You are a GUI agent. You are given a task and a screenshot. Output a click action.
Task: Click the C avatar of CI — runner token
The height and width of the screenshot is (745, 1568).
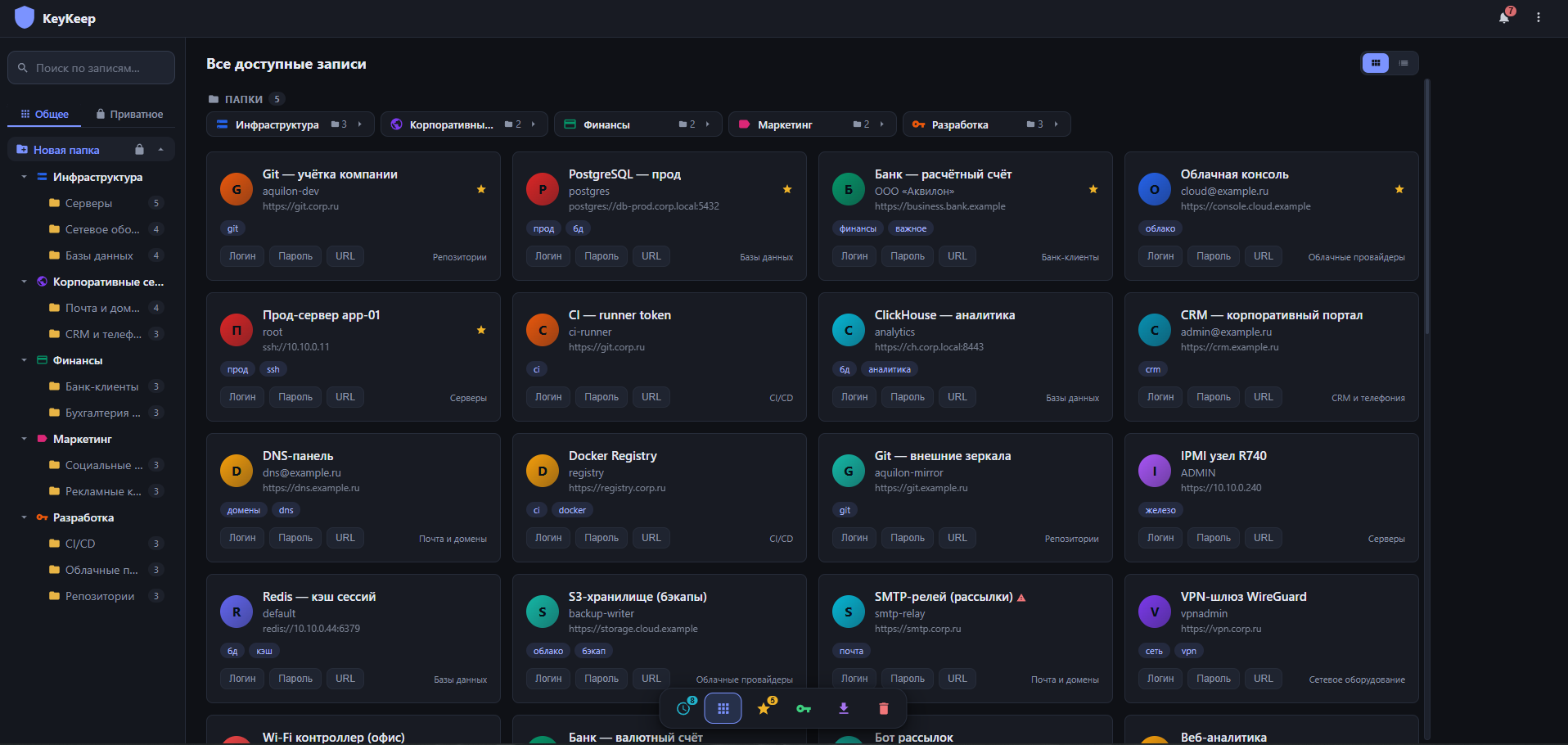click(x=543, y=331)
